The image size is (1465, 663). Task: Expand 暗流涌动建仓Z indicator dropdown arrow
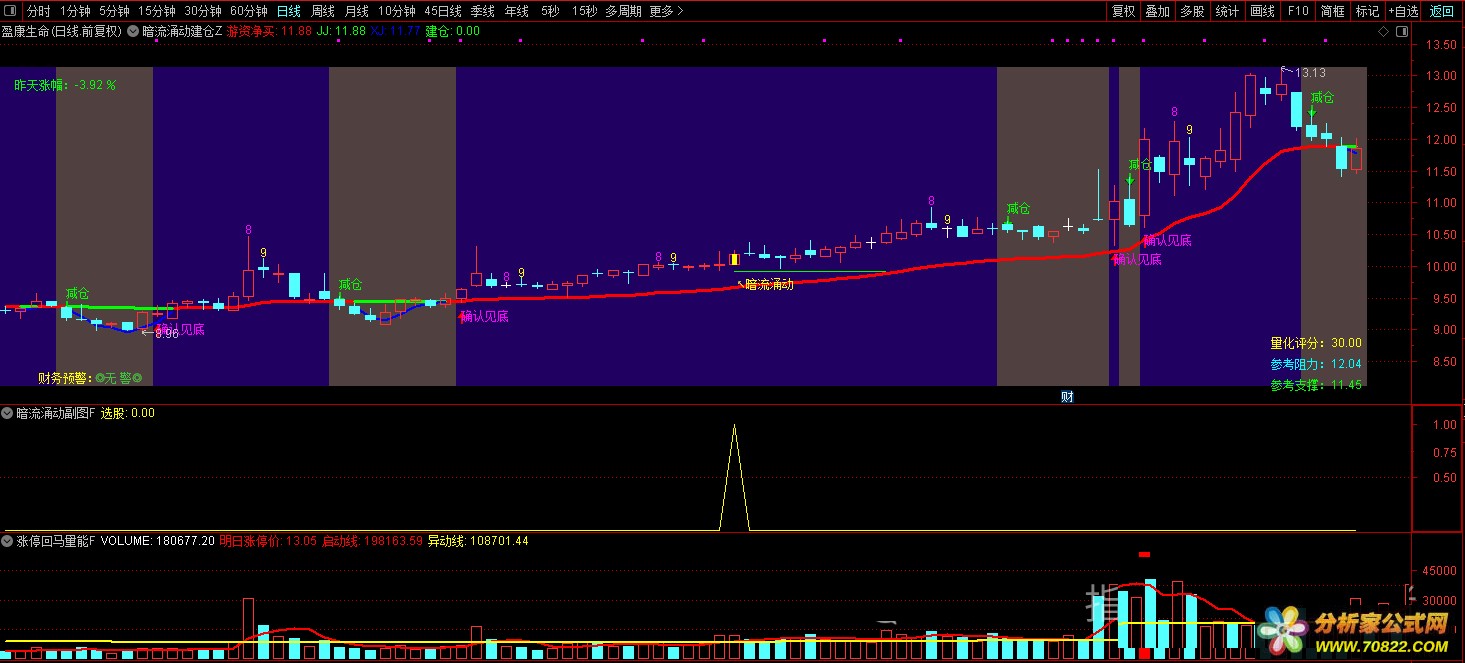pyautogui.click(x=134, y=31)
